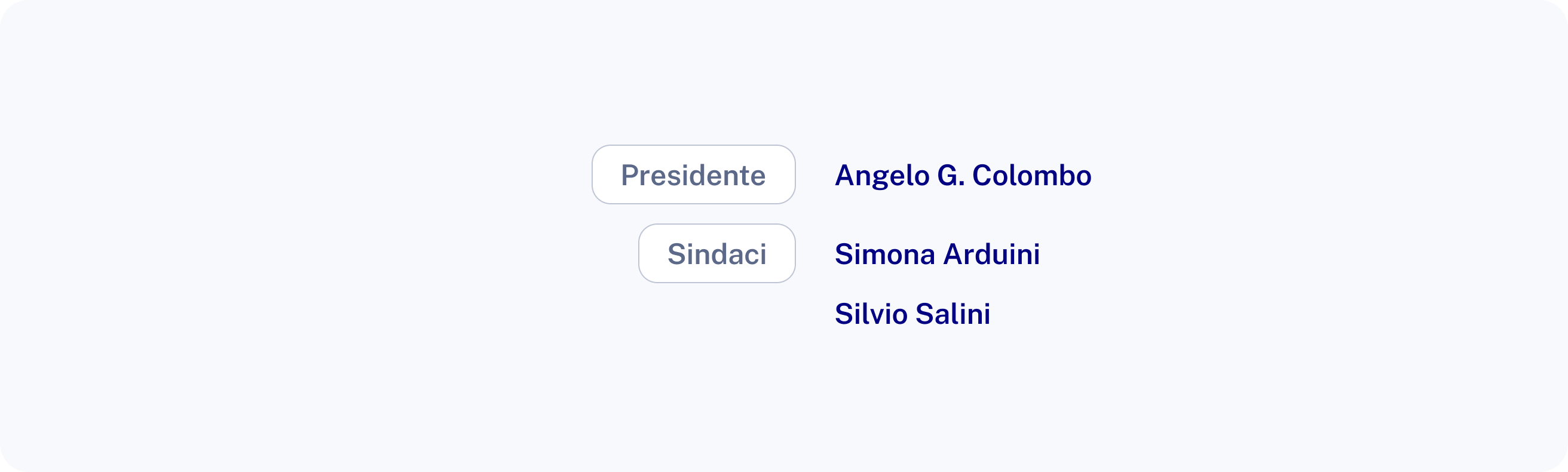Click the middle initial G.
Screen dimensions: 1568x472
tap(950, 175)
